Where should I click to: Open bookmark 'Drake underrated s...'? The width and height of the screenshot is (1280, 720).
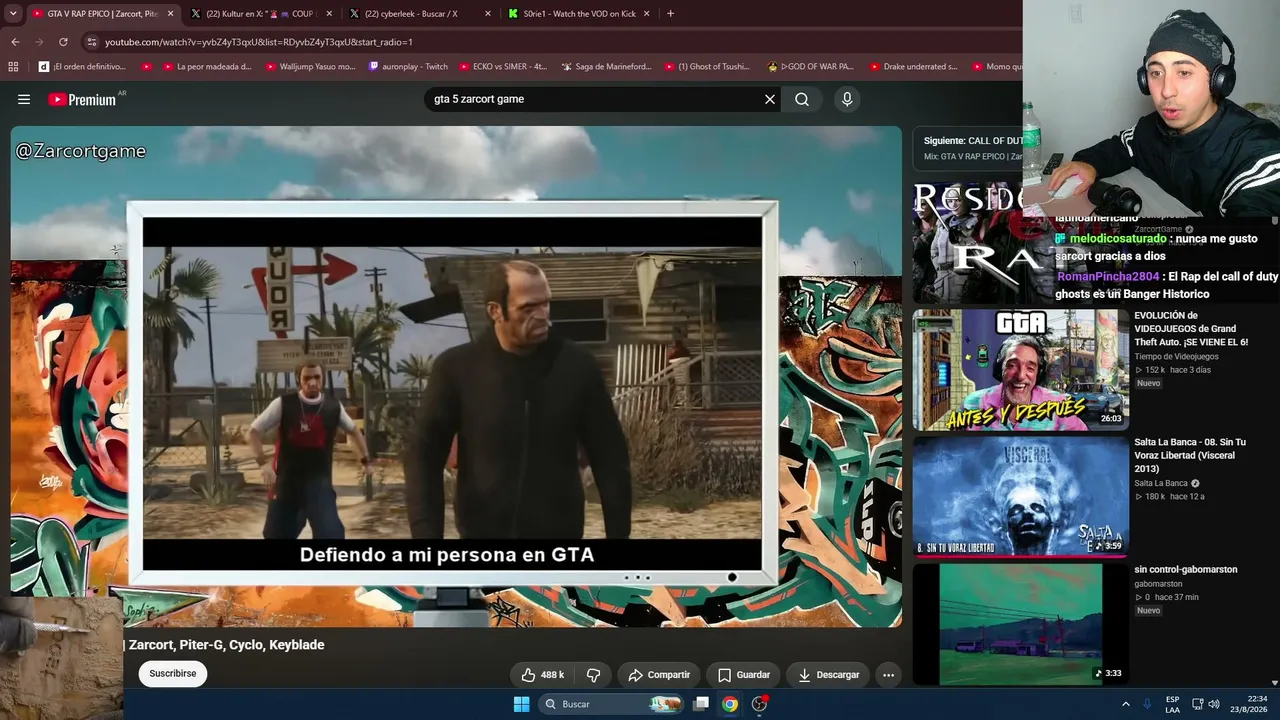[x=913, y=67]
